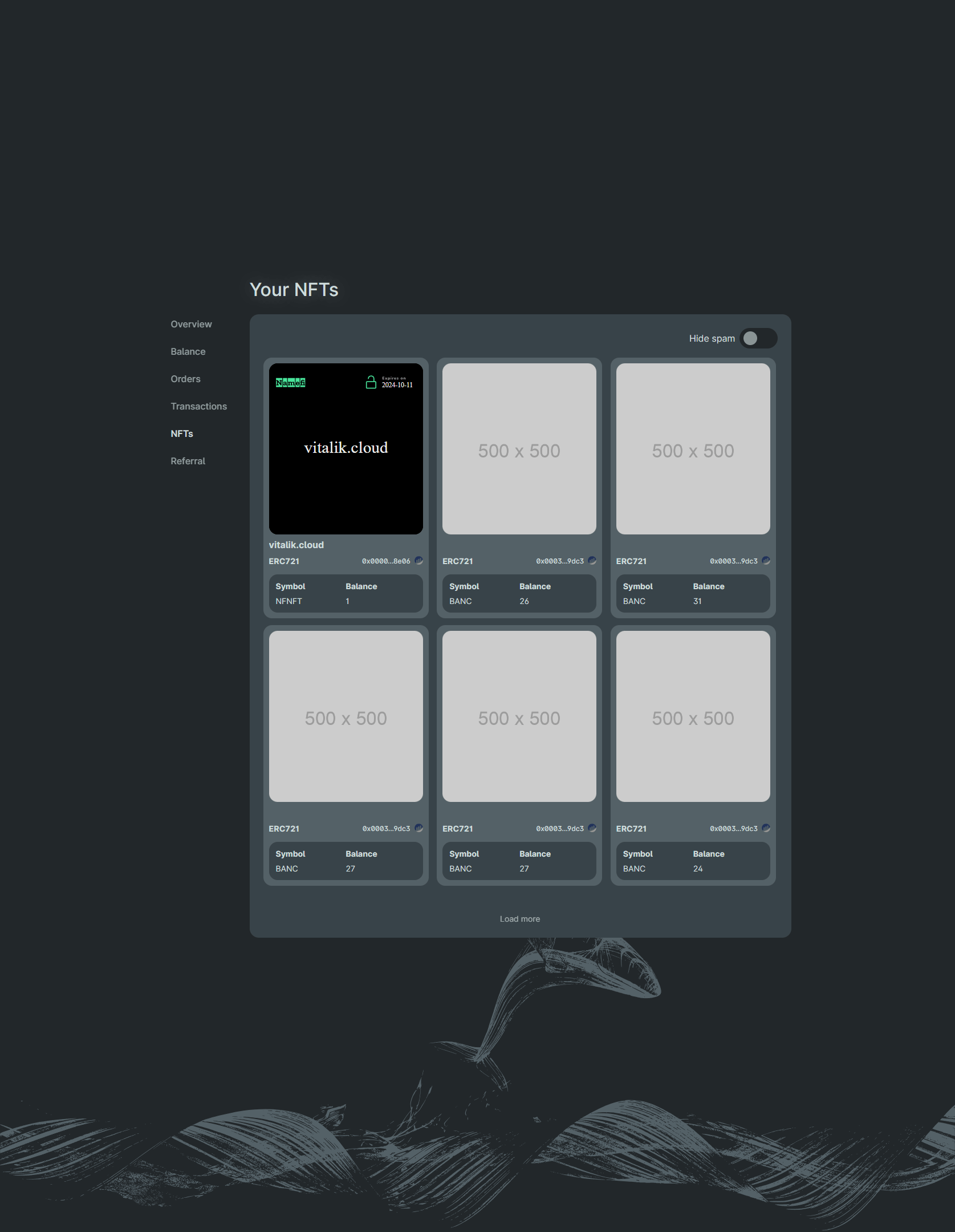
Task: Click contract address 0x0000...8e06
Action: pos(386,561)
